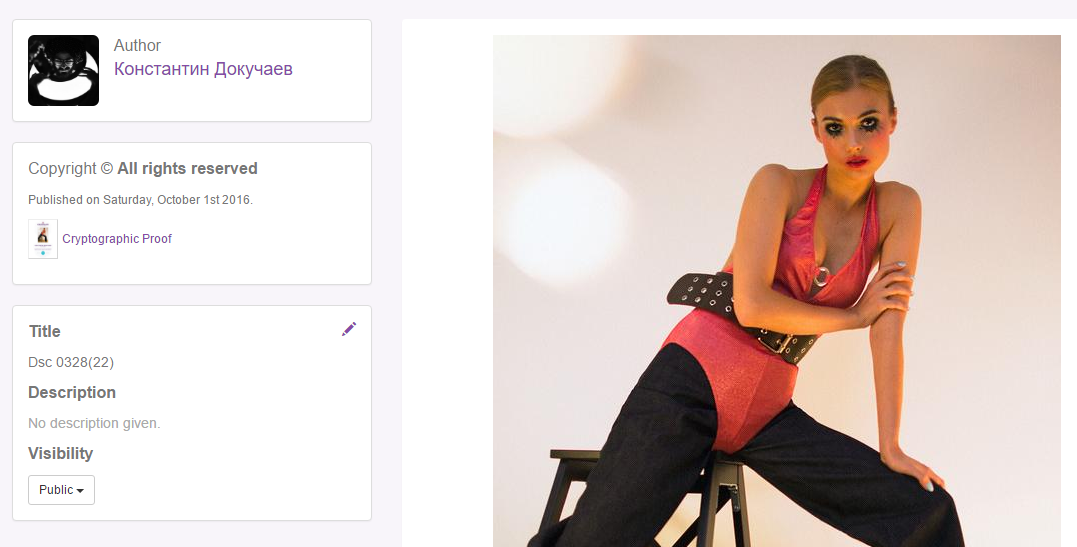Click the Title section heading
This screenshot has width=1077, height=547.
click(x=45, y=331)
